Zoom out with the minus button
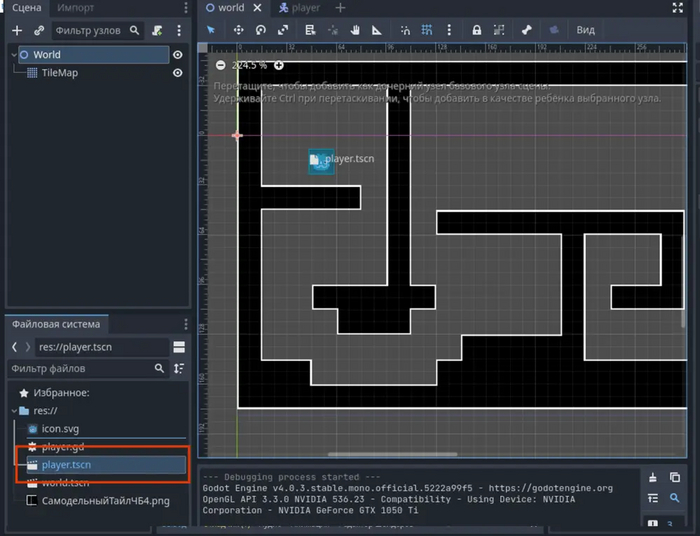Viewport: 700px width, 536px height. tap(220, 66)
